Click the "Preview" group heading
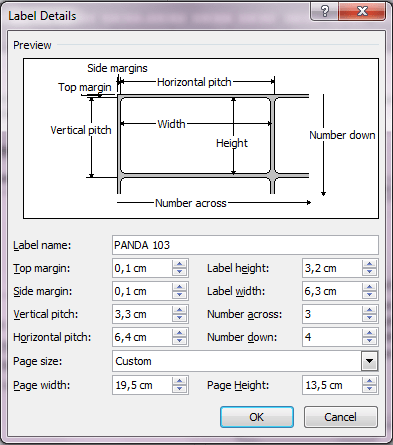393x445 pixels. pyautogui.click(x=32, y=45)
